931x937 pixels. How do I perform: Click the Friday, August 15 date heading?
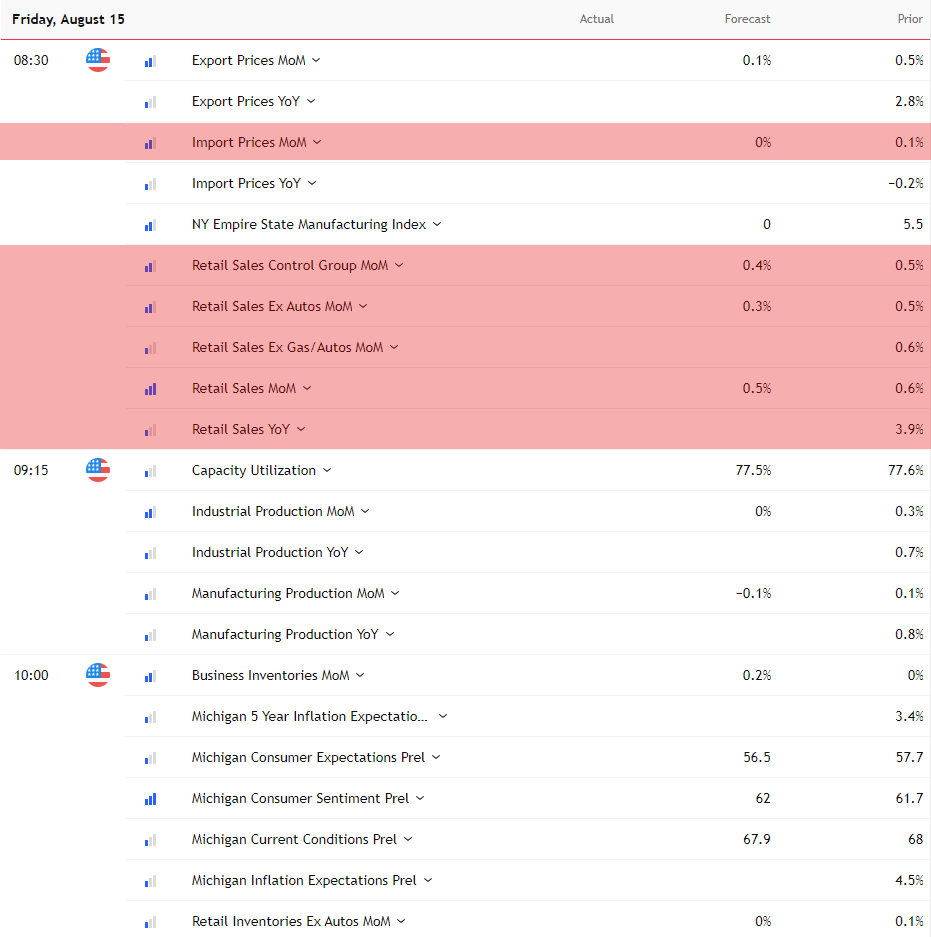click(68, 19)
